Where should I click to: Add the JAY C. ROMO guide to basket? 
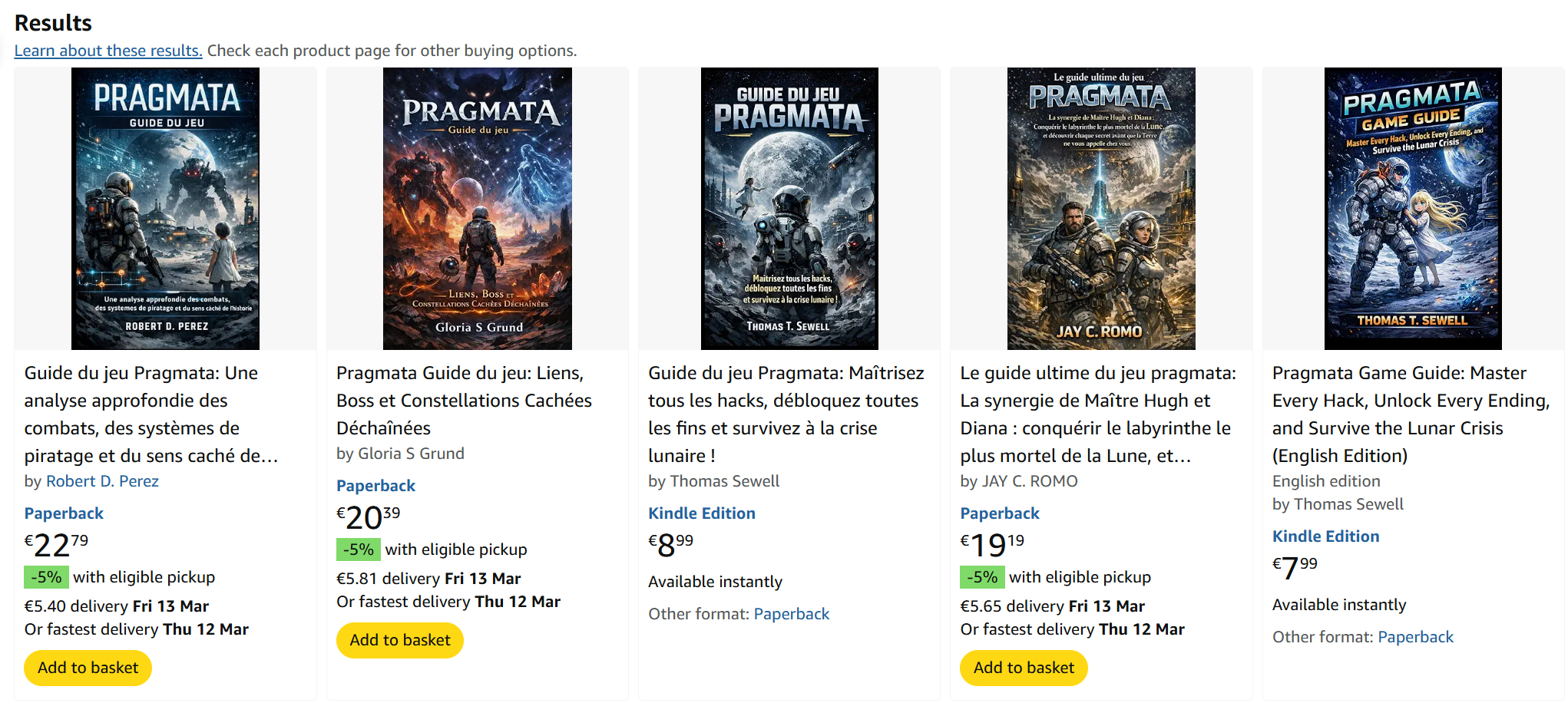click(1023, 668)
